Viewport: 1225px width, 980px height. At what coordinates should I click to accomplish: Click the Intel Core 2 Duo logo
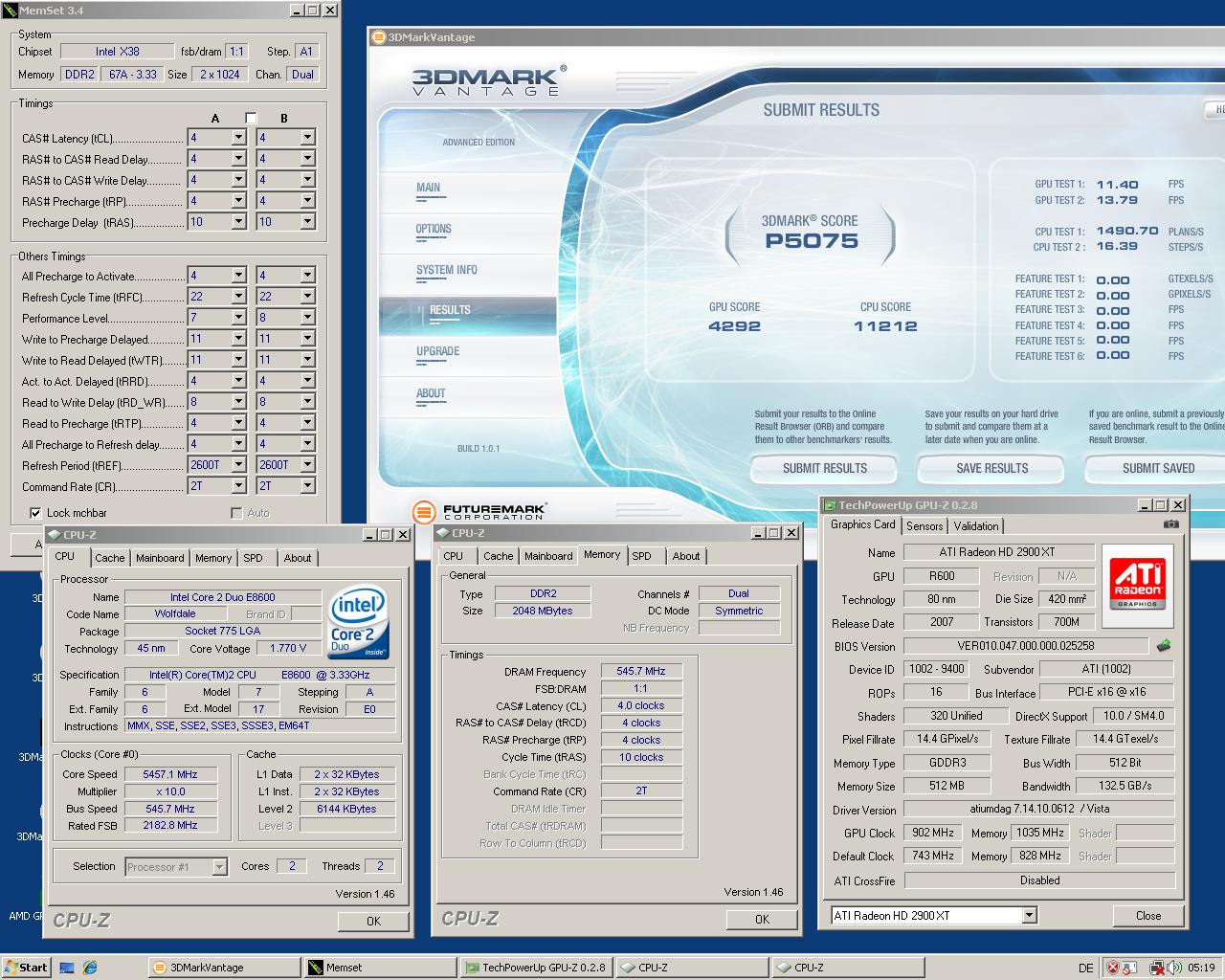coord(358,623)
